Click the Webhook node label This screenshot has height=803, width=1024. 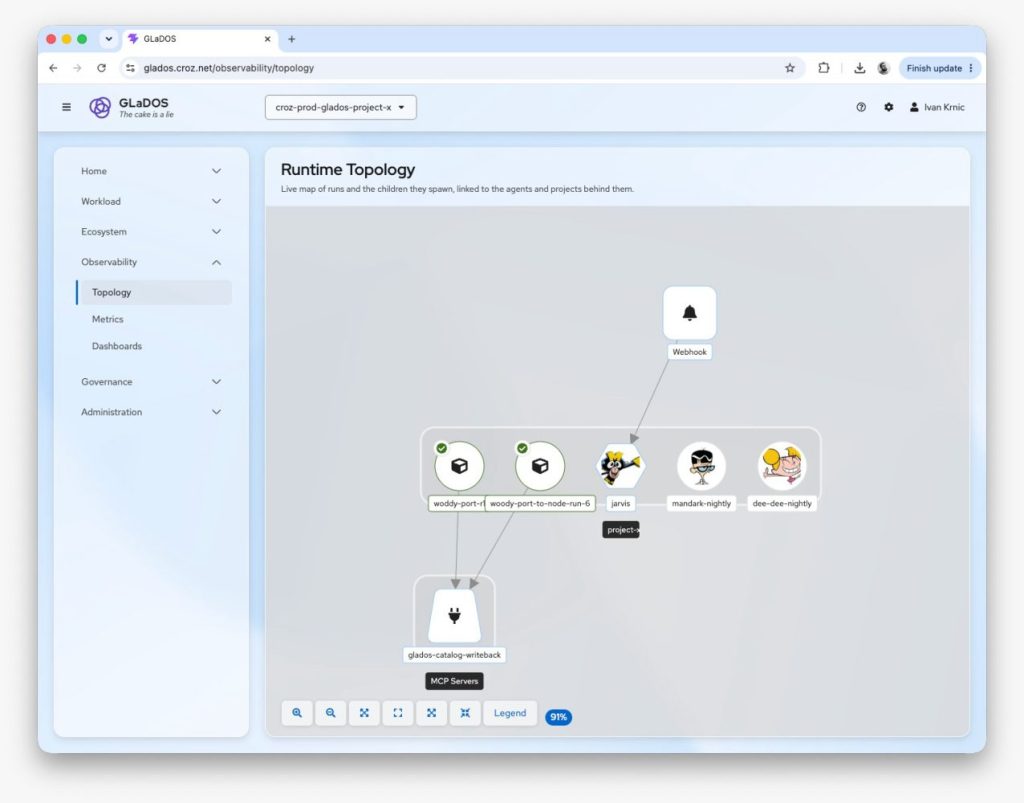click(690, 352)
